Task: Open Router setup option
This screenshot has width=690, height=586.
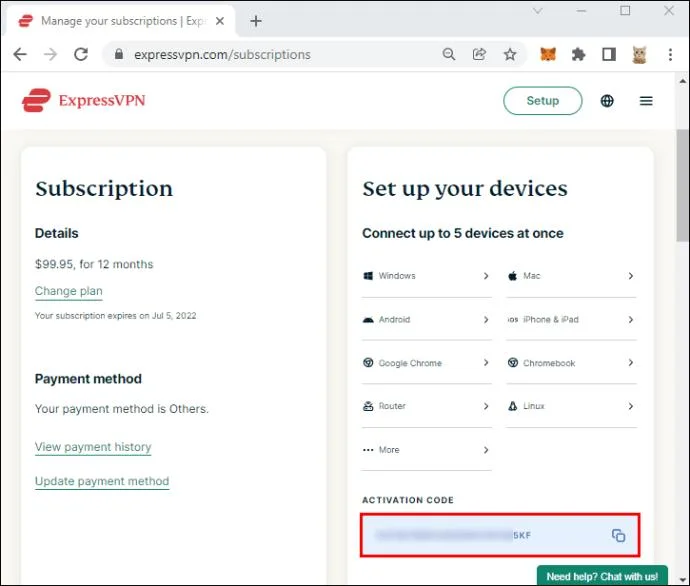Action: click(x=426, y=406)
